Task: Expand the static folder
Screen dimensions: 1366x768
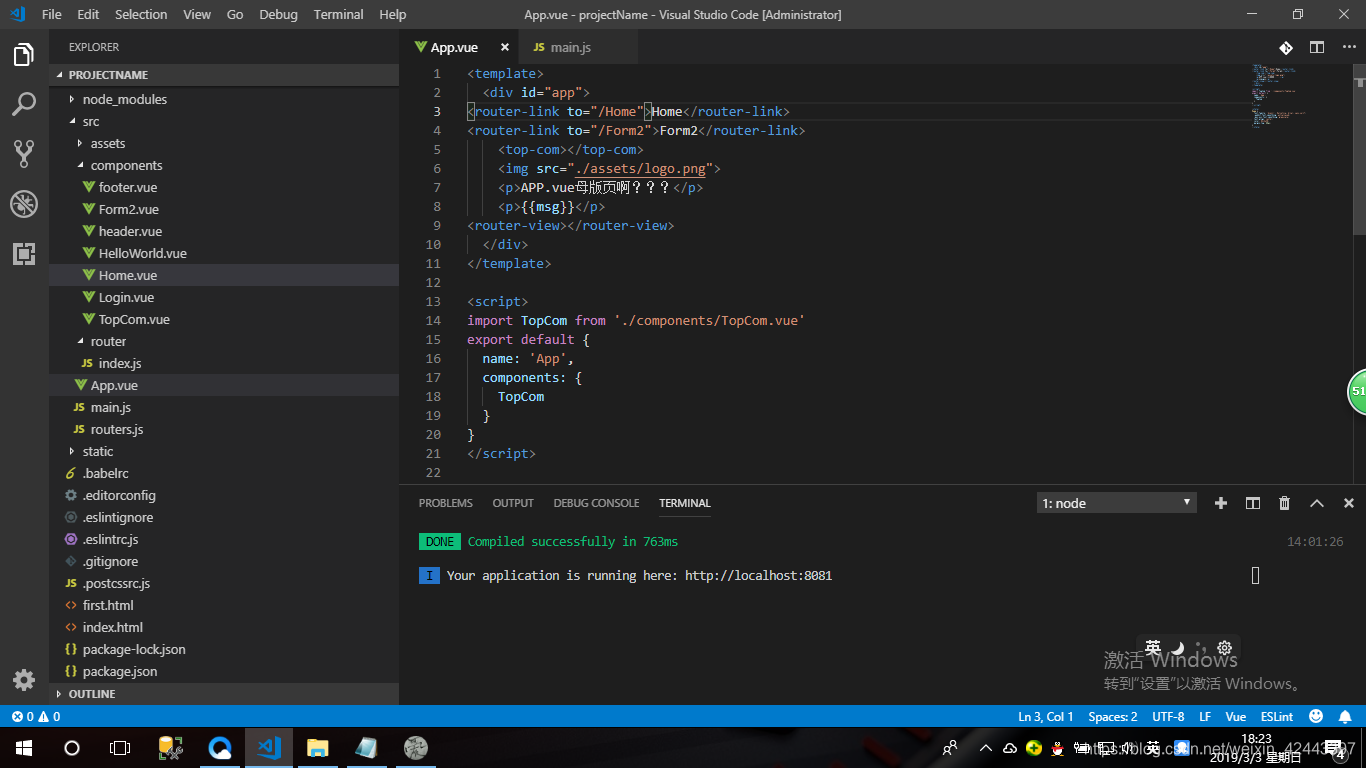Action: (x=224, y=451)
